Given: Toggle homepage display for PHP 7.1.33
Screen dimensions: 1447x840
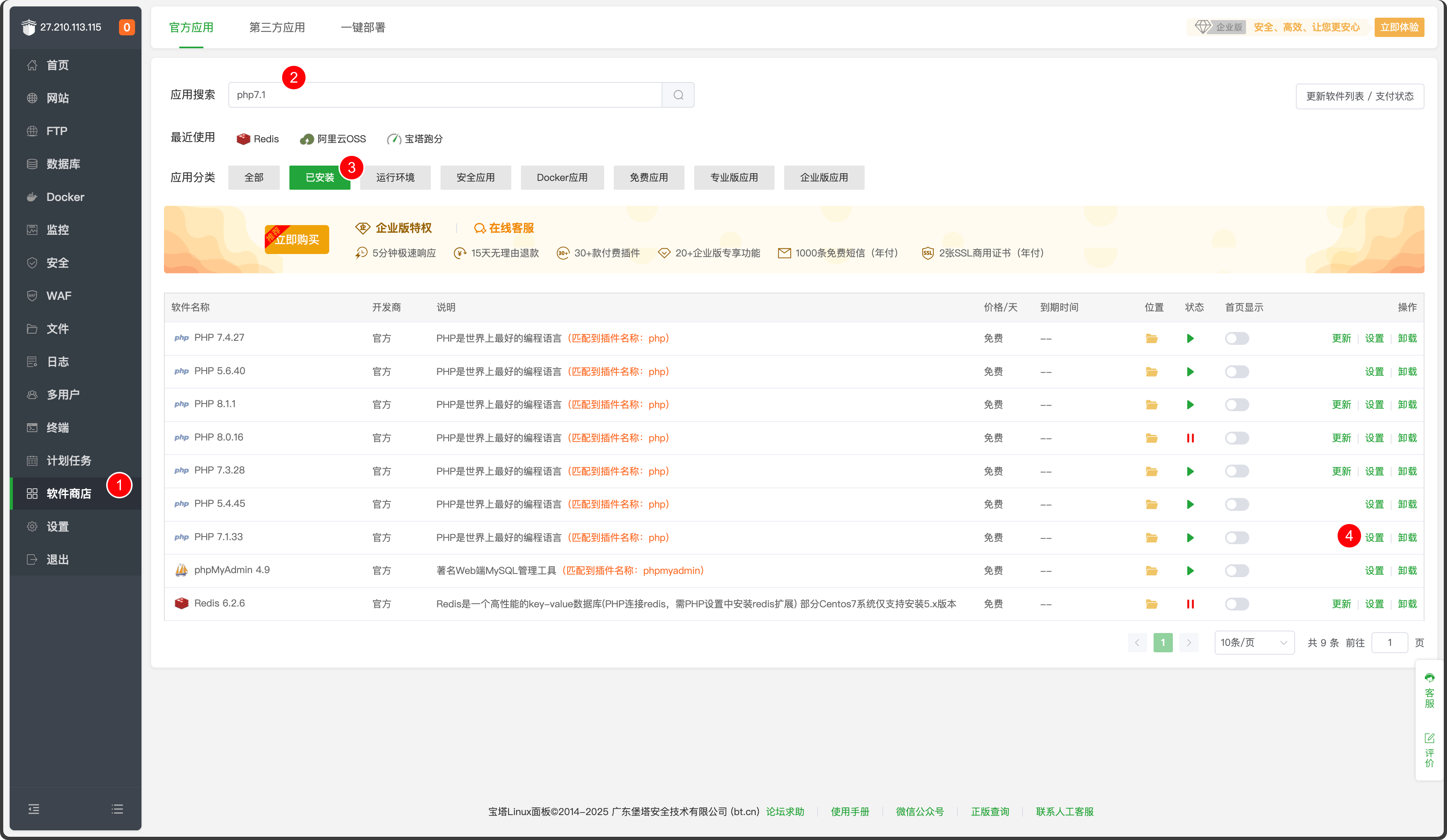Looking at the screenshot, I should click(1237, 538).
